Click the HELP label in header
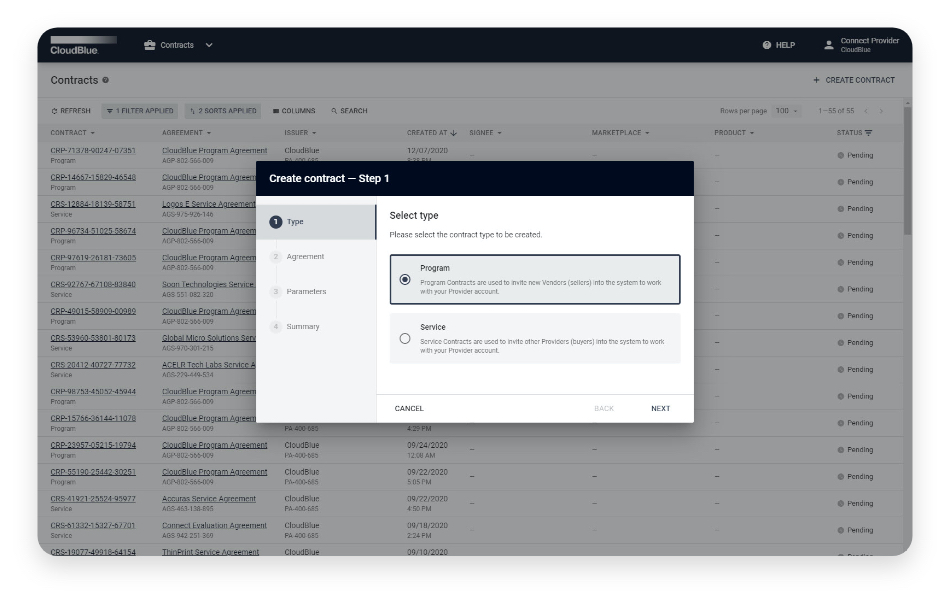 click(785, 45)
